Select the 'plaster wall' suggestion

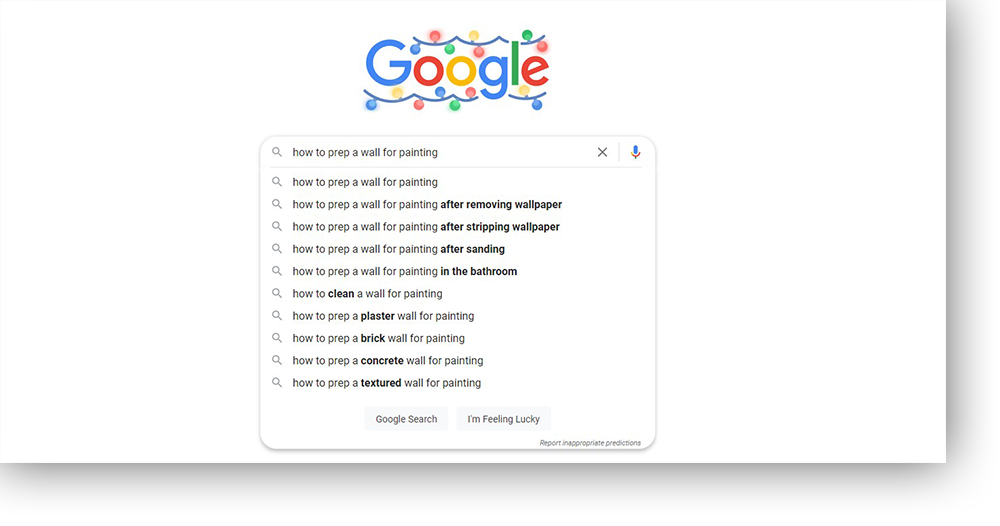click(x=457, y=316)
